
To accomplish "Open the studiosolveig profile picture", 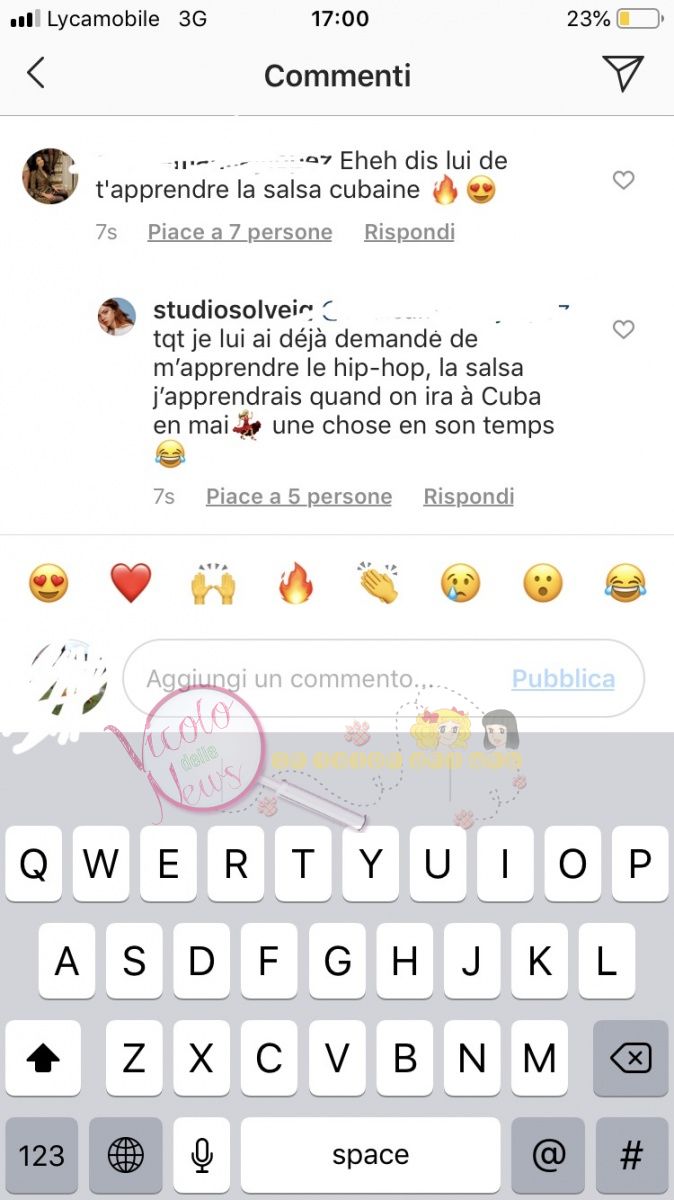I will [116, 316].
